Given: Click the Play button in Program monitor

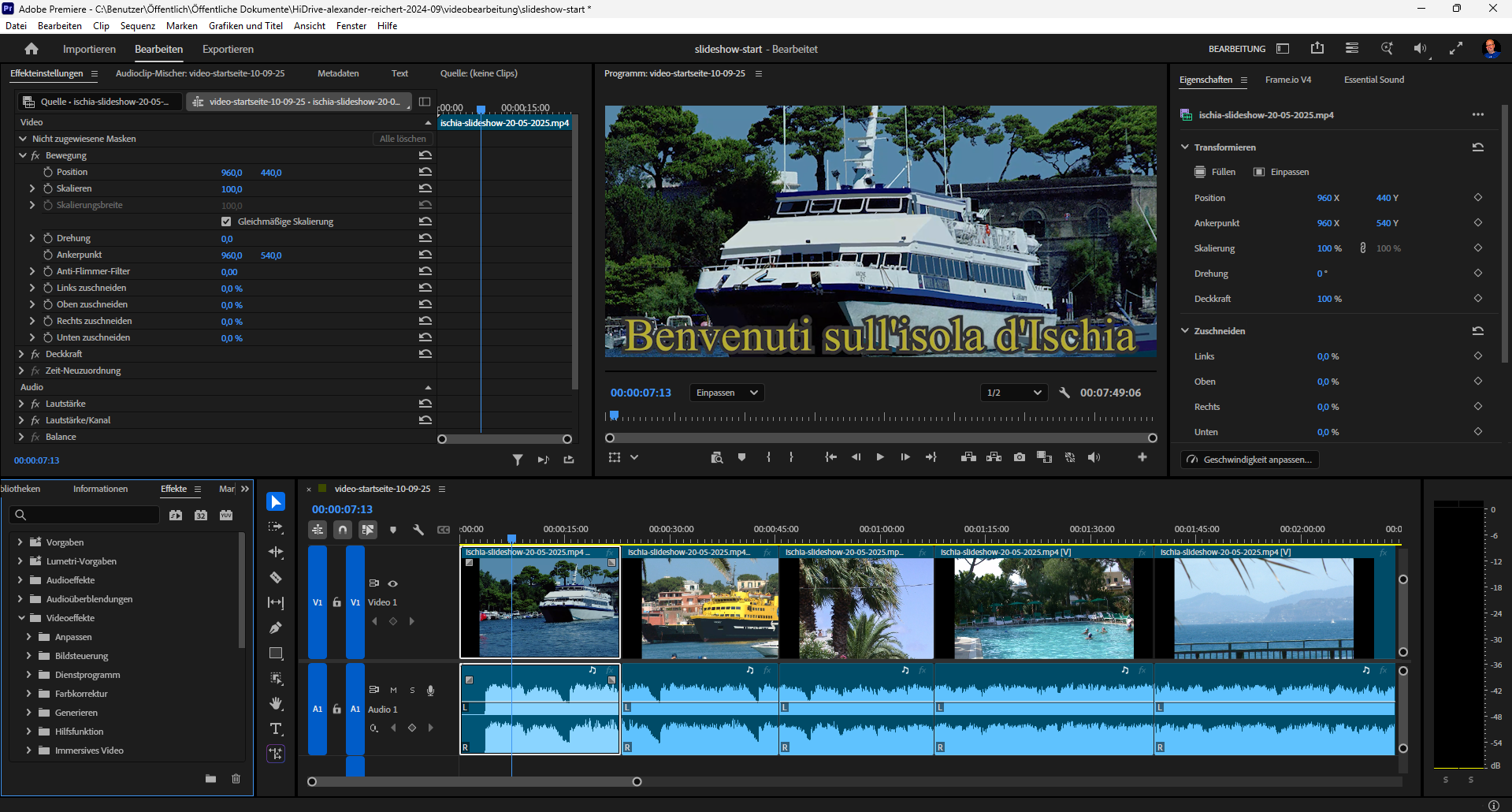Looking at the screenshot, I should pos(880,457).
